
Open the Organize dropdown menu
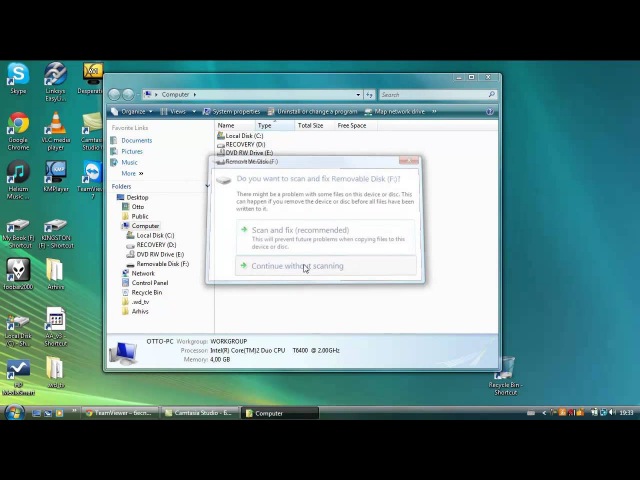pos(132,111)
